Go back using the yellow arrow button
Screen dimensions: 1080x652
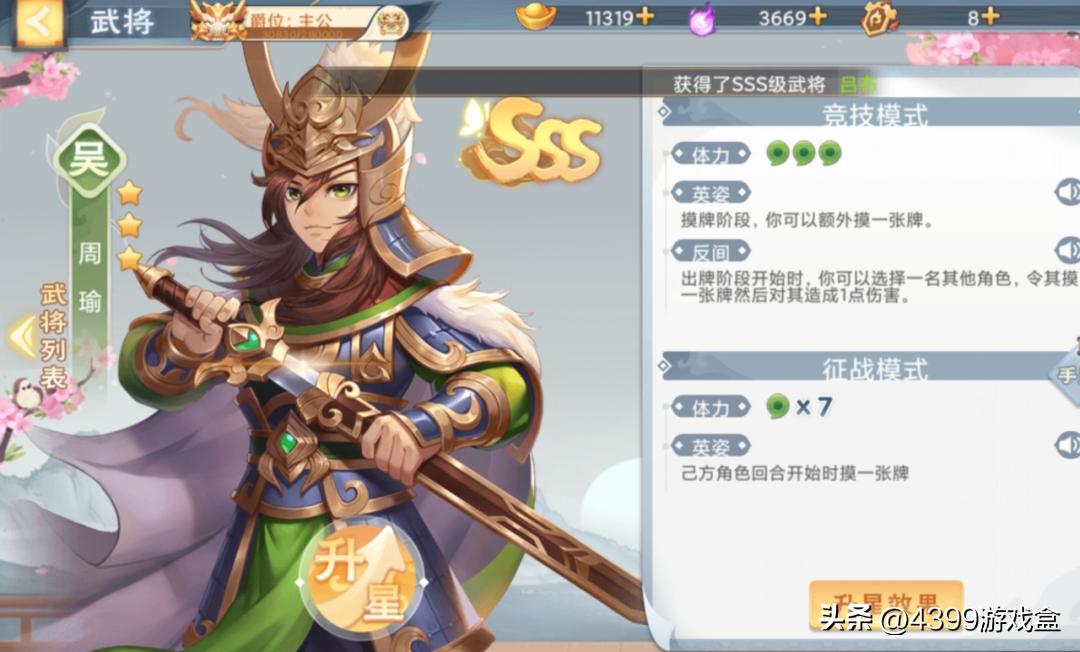[x=39, y=23]
